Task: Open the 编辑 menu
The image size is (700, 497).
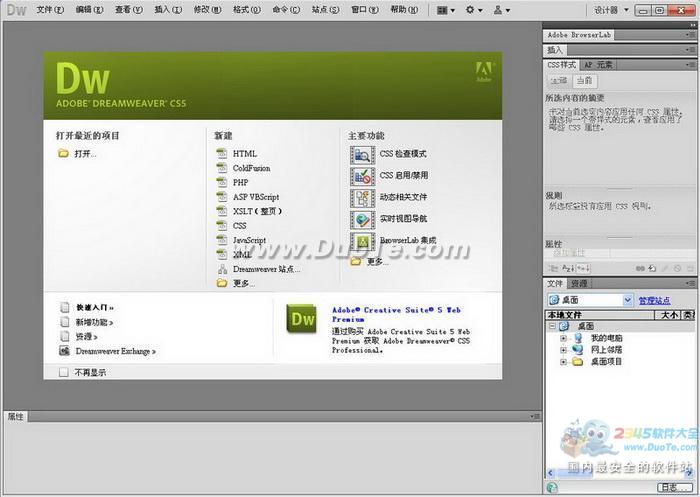Action: [x=89, y=9]
